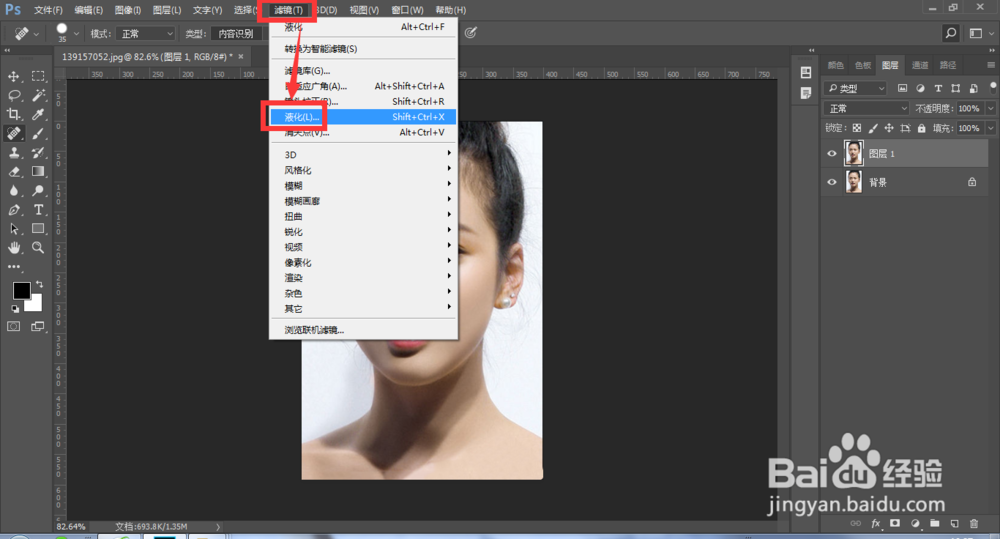This screenshot has height=539, width=1000.
Task: Toggle filter for pixel layers
Action: 902,88
